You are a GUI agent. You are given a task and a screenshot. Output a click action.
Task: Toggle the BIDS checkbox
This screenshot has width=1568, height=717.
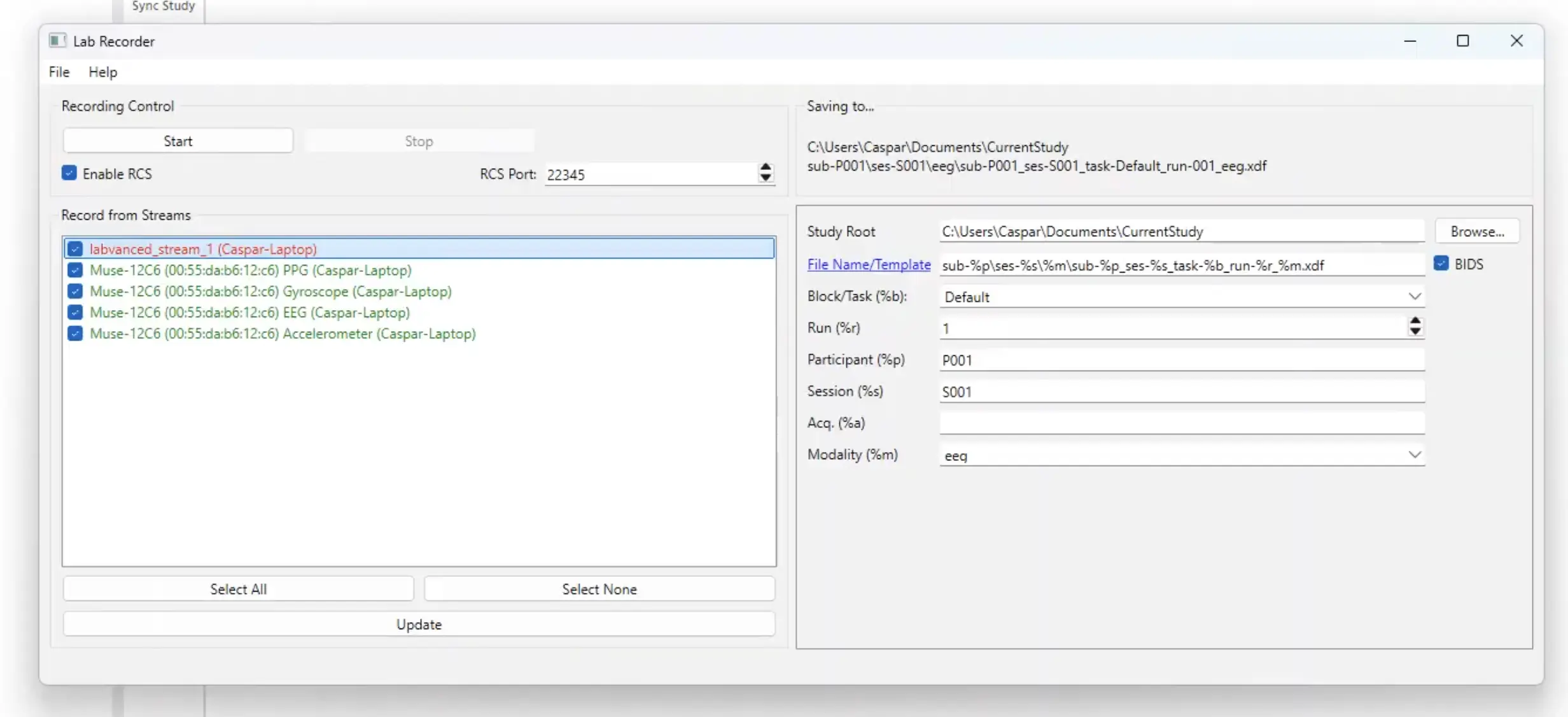coord(1441,264)
